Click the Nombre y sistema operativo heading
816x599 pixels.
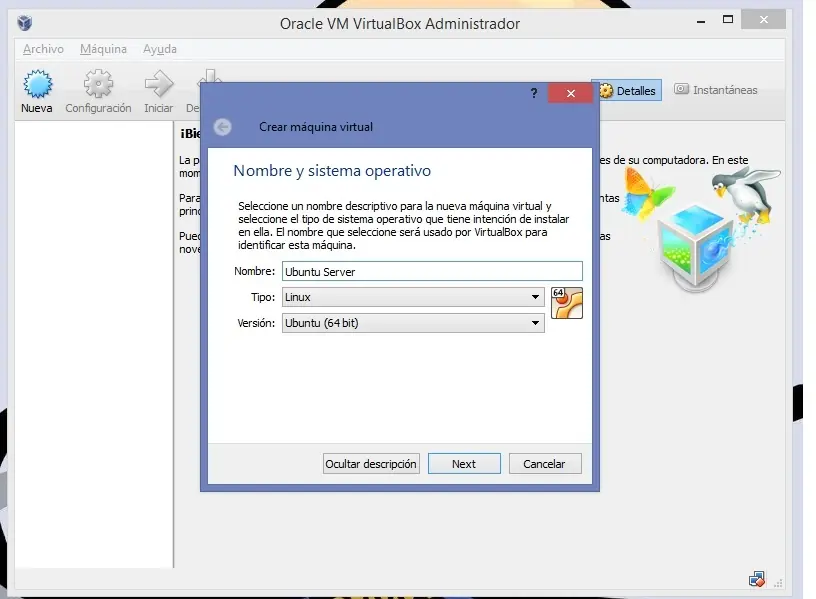tap(332, 171)
